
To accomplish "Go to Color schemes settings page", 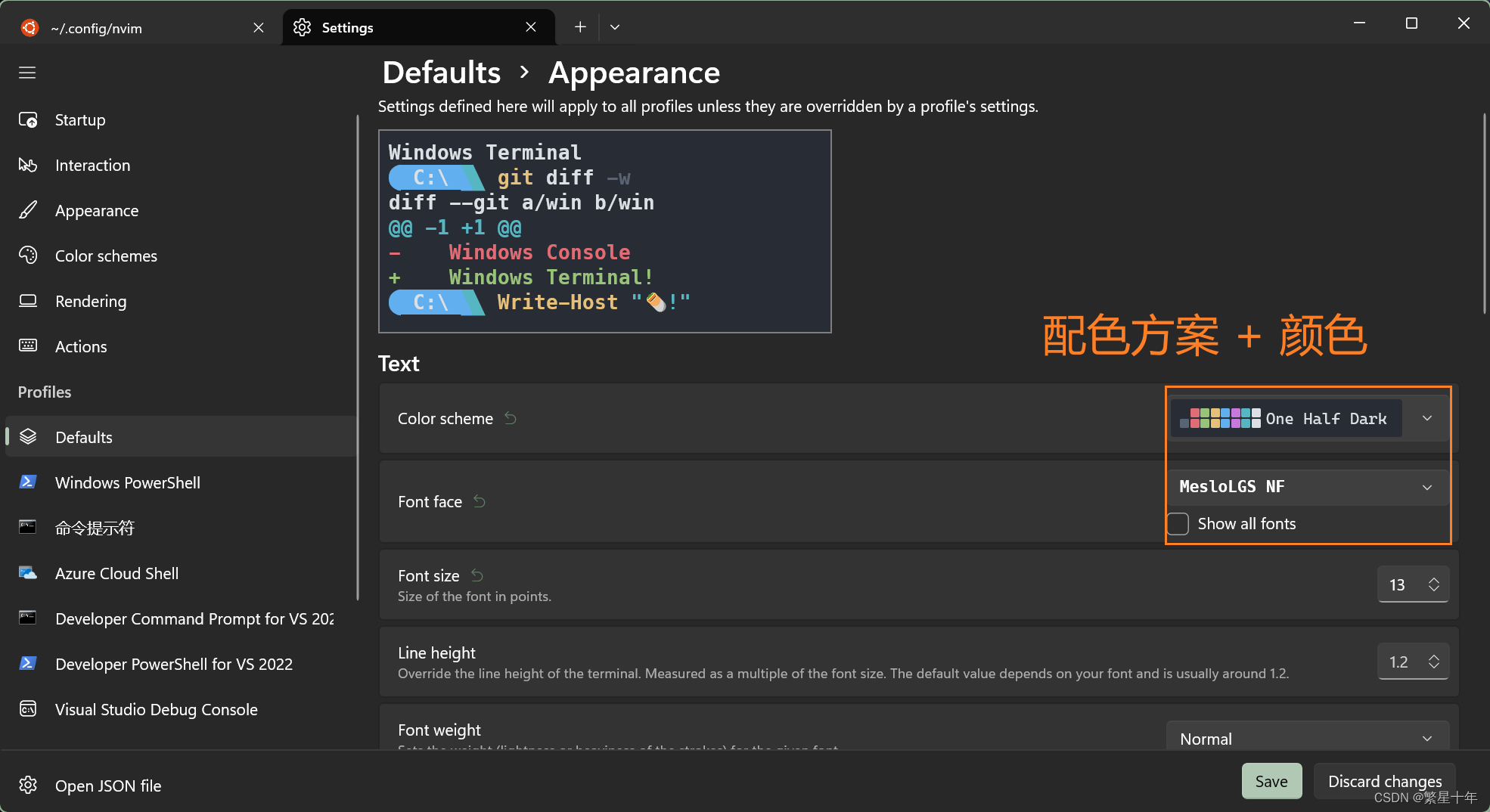I will (179, 256).
